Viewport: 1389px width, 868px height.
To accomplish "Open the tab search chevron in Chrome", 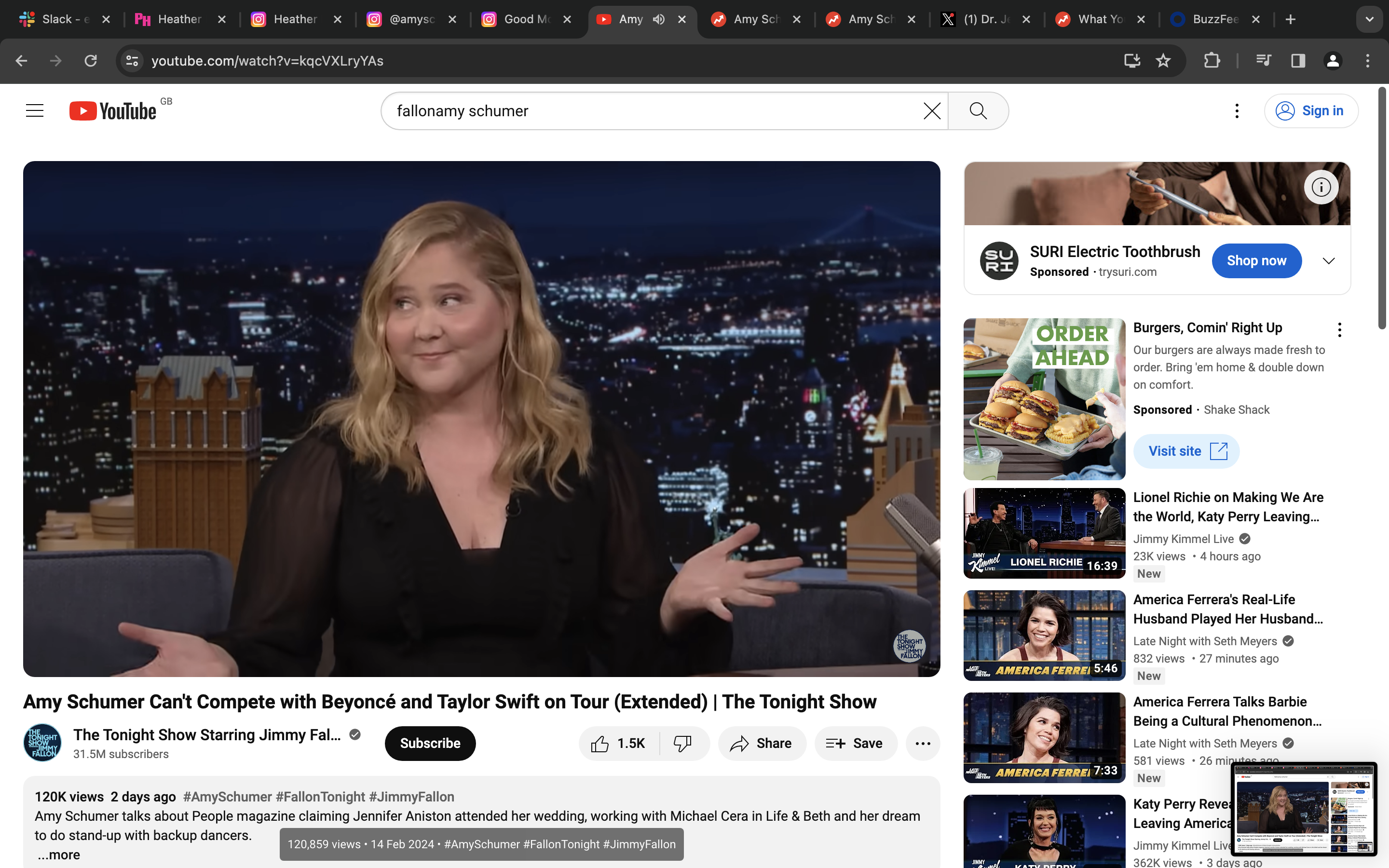I will click(x=1370, y=19).
